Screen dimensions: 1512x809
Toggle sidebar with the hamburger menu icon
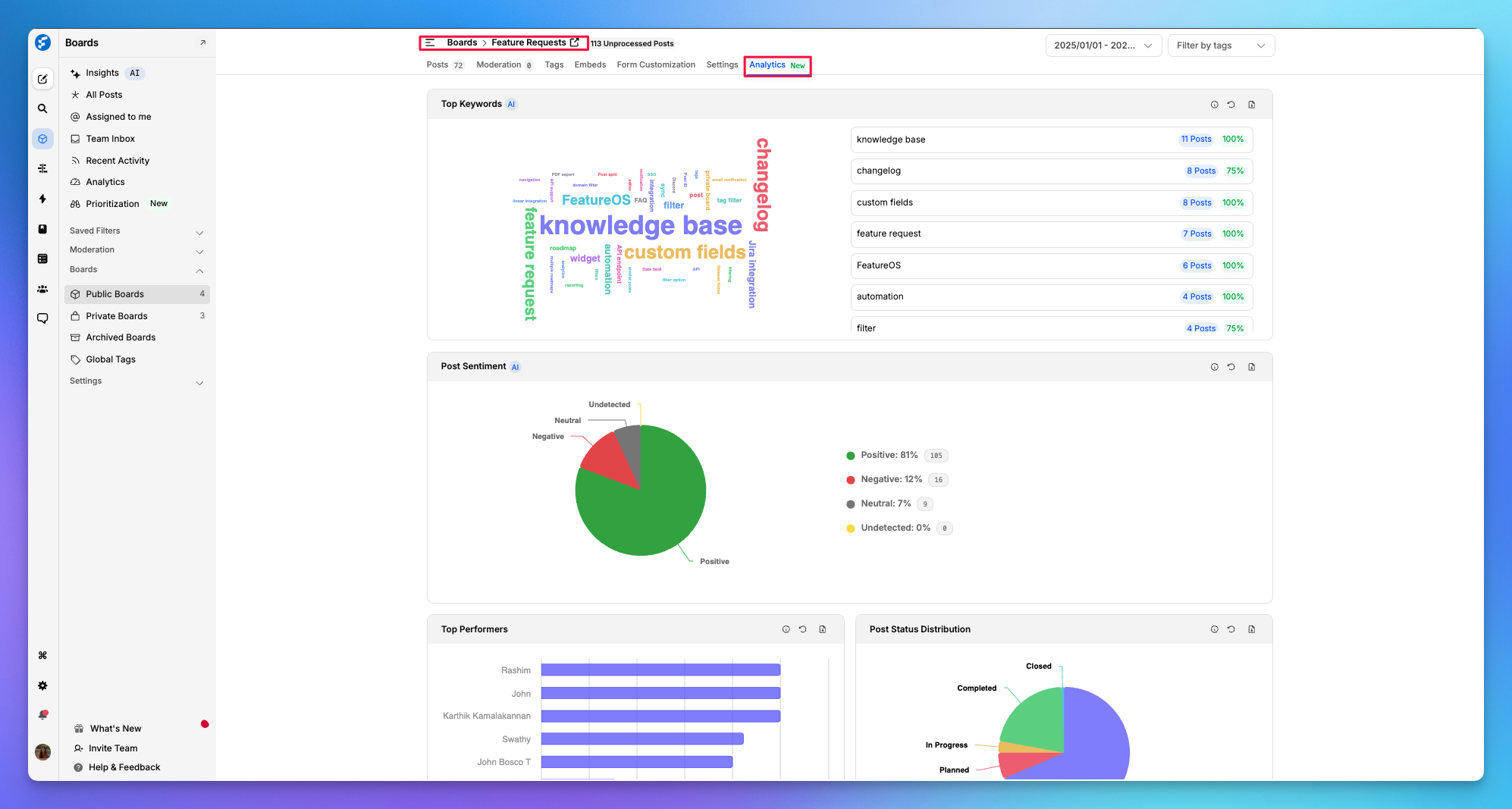click(430, 42)
